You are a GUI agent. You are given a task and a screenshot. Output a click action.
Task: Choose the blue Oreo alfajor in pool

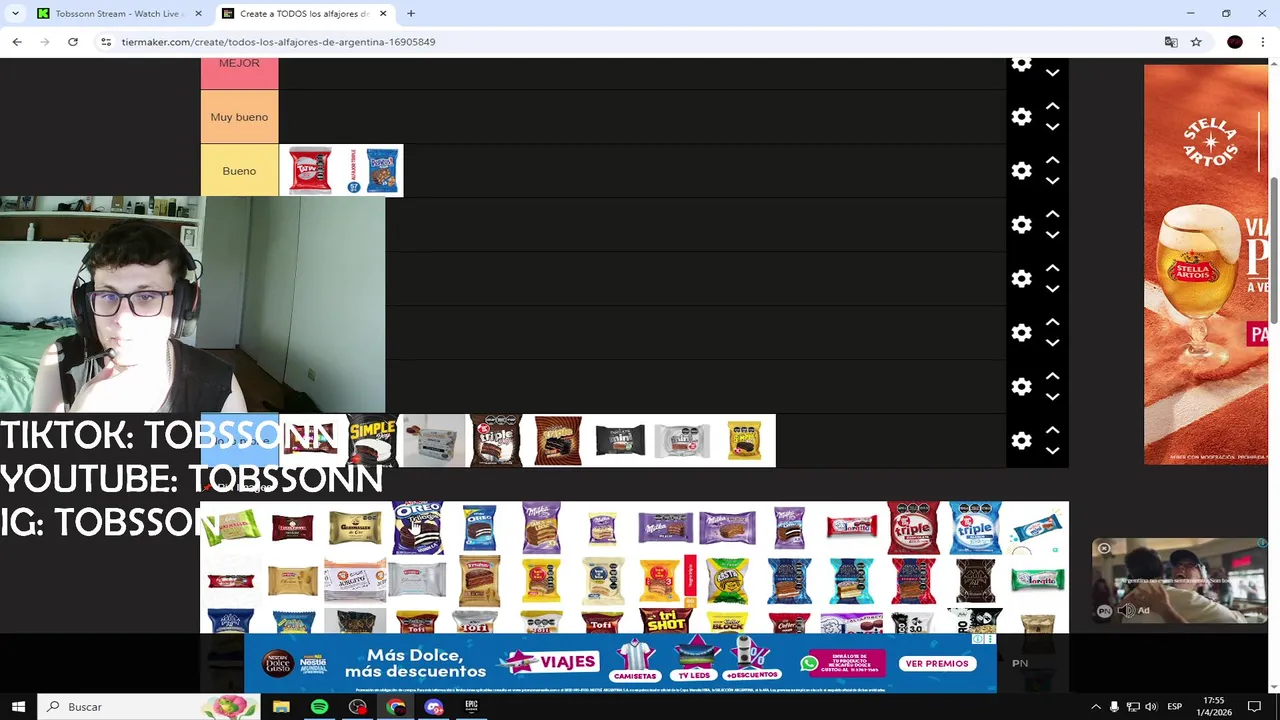[479, 527]
